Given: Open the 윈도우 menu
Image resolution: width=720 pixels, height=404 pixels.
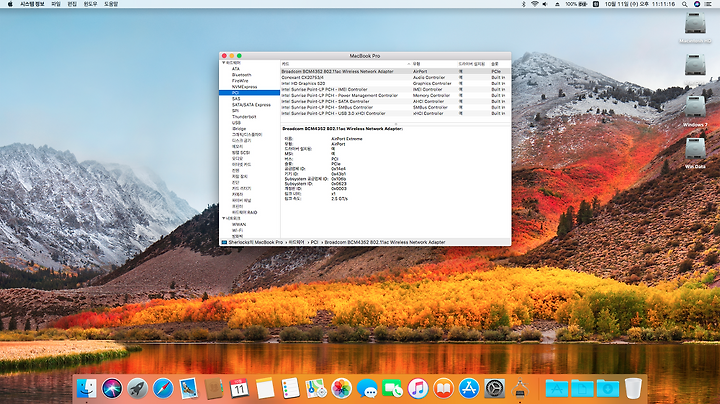Looking at the screenshot, I should coord(90,4).
